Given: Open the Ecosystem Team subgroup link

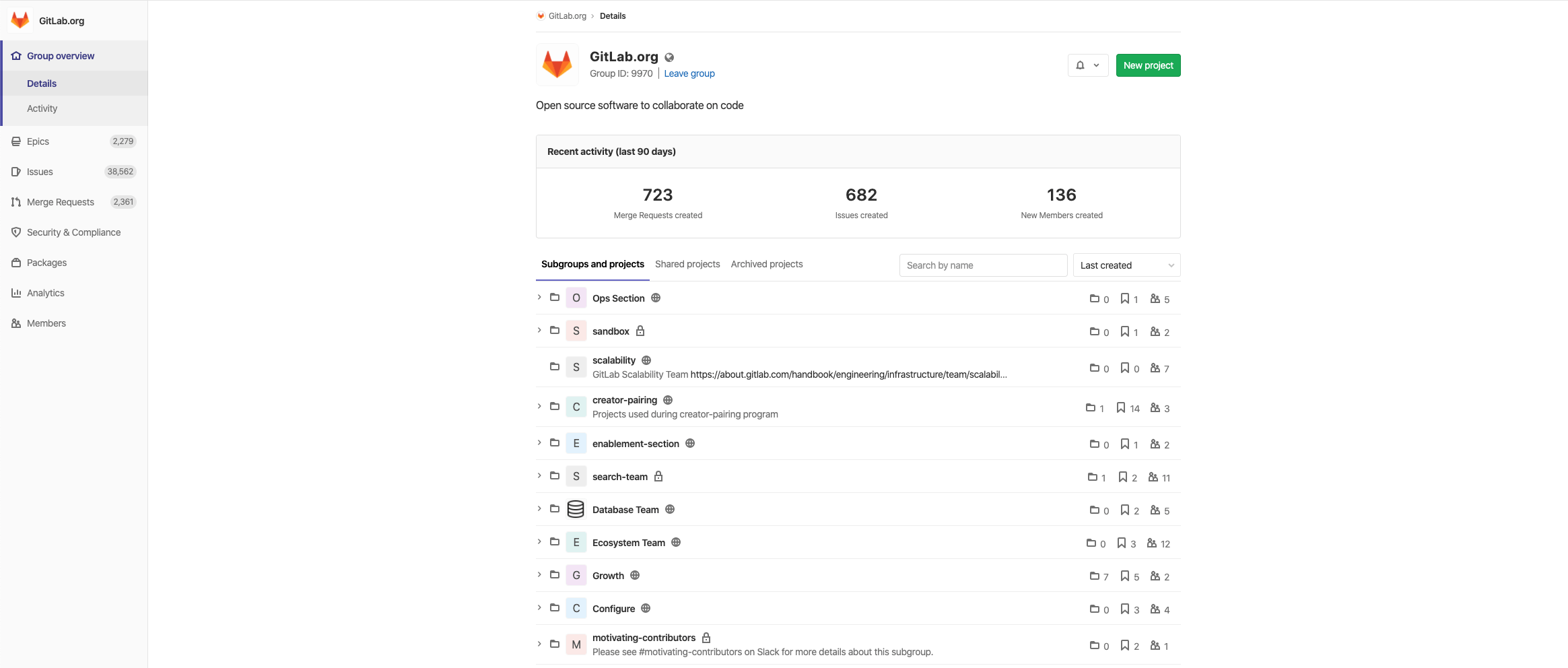Looking at the screenshot, I should coord(628,543).
